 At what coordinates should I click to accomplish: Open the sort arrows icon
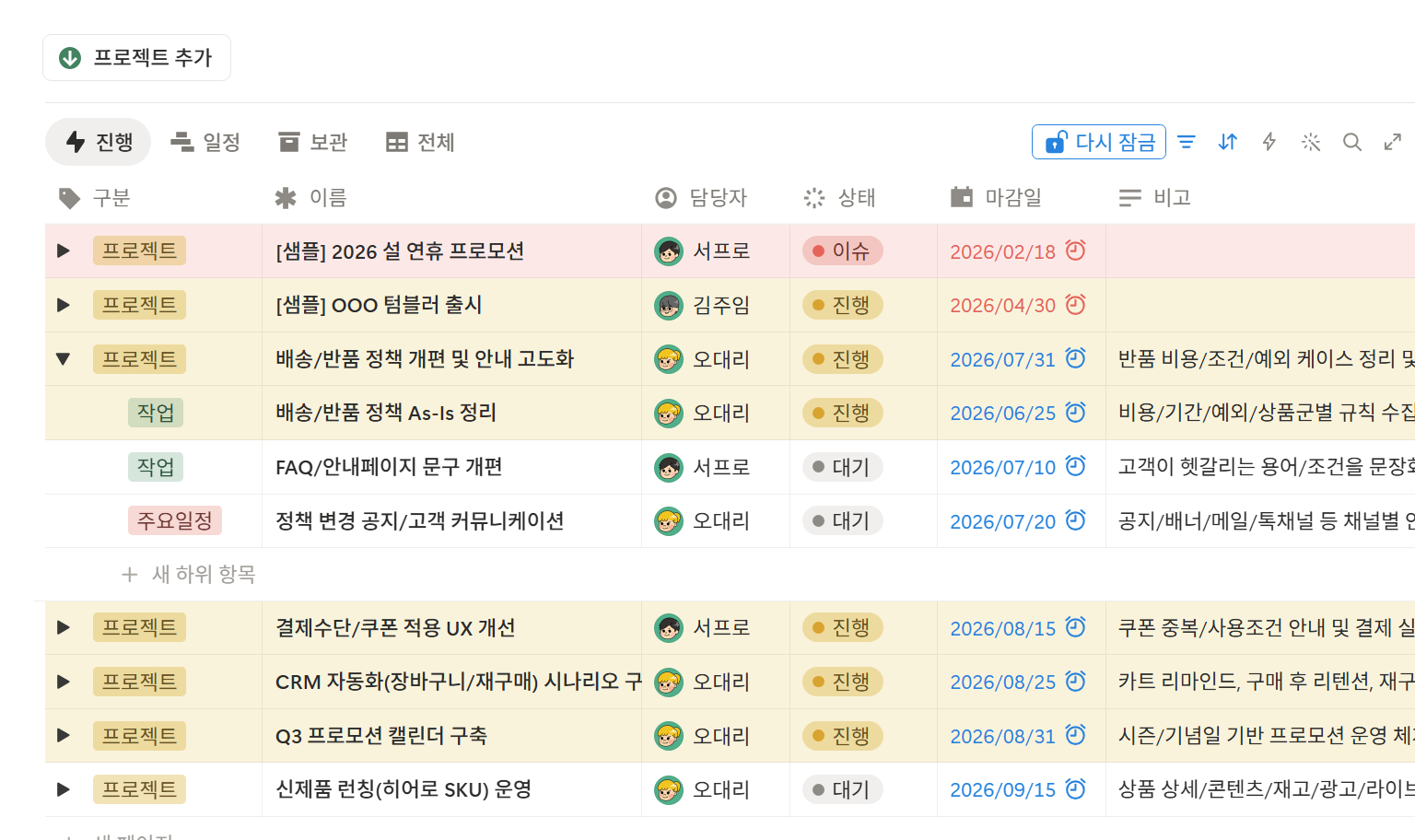coord(1228,142)
